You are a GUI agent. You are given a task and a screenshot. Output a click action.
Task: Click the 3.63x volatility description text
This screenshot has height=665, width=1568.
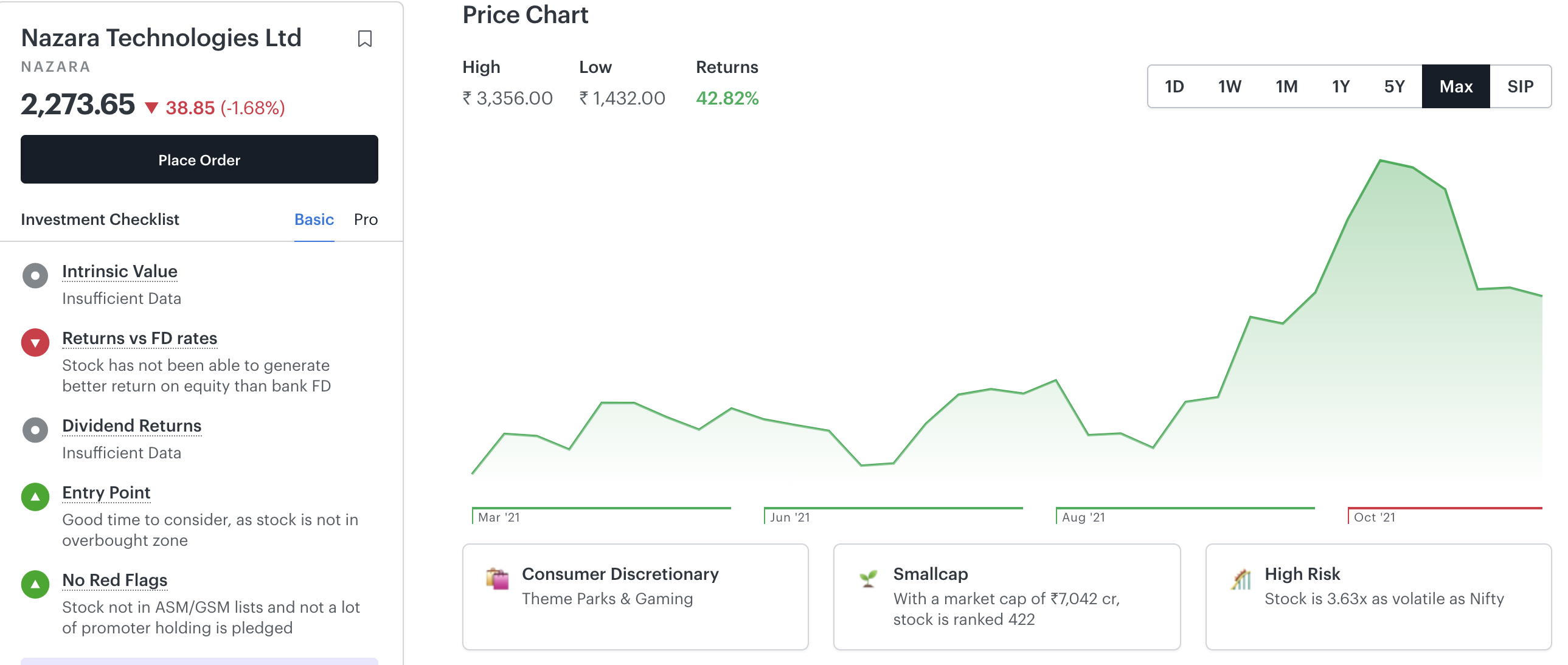(1384, 599)
